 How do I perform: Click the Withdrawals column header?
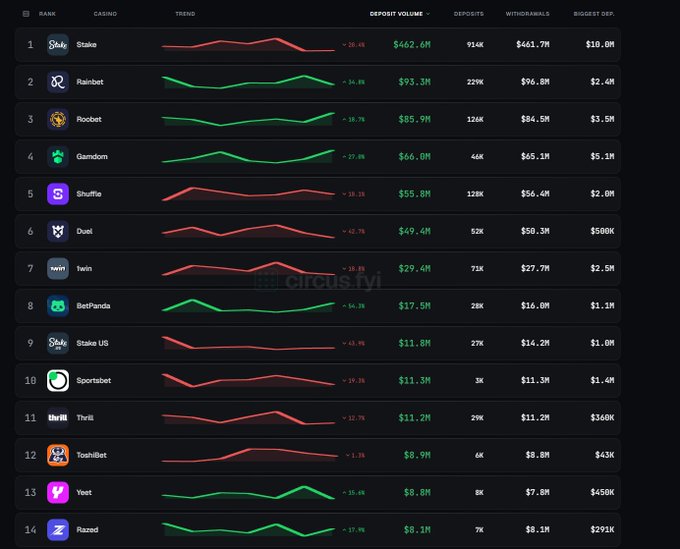527,14
